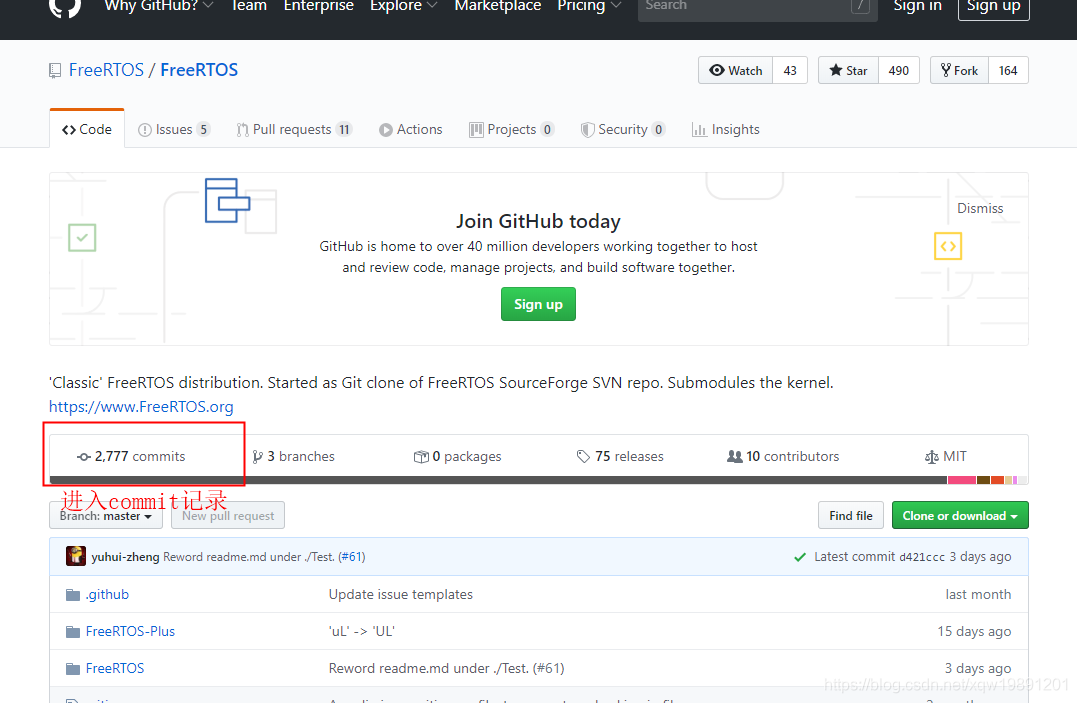Click the Find file button
Image resolution: width=1077 pixels, height=703 pixels.
point(850,515)
